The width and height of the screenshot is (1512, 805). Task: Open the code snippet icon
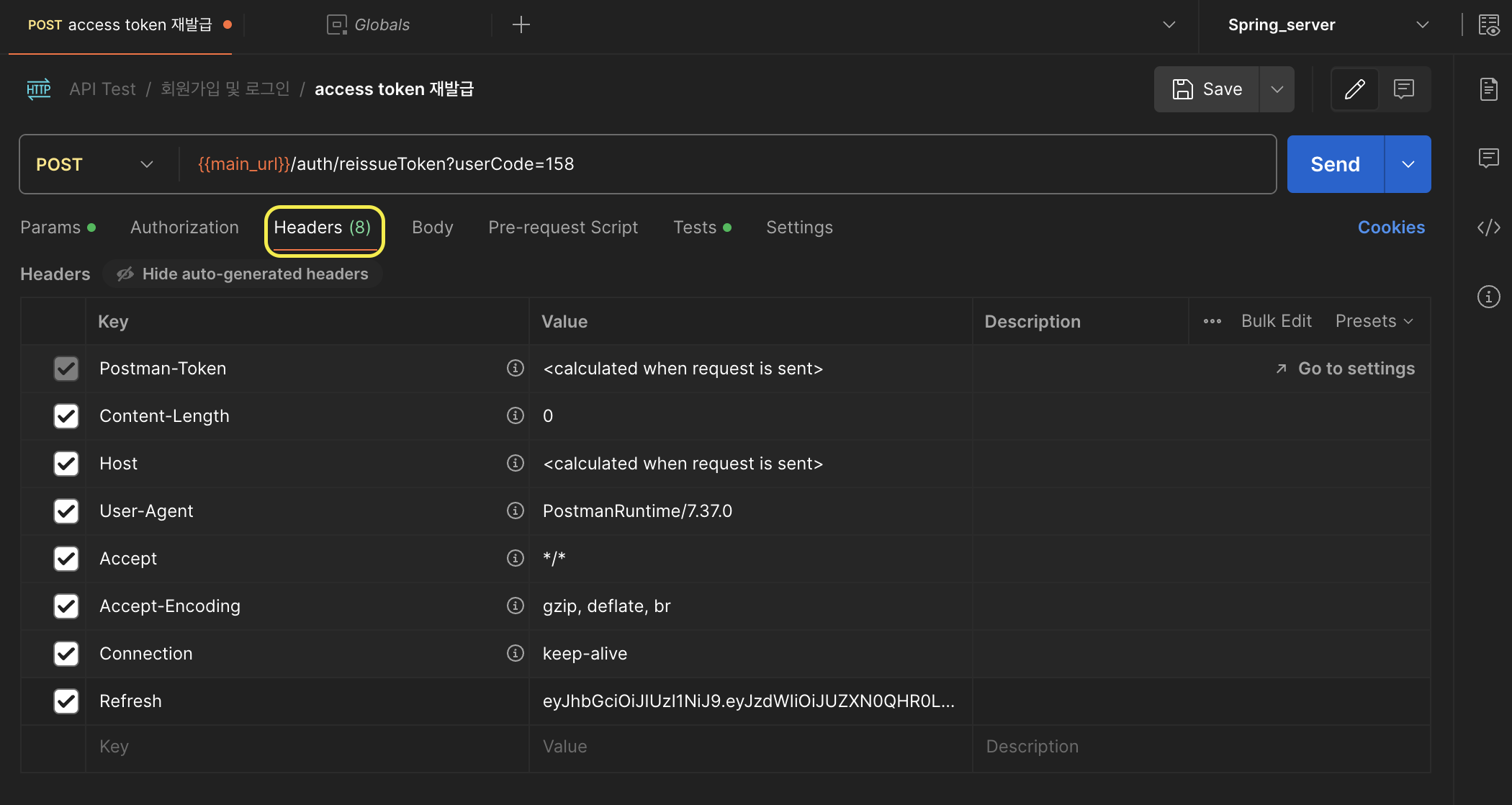(1488, 228)
